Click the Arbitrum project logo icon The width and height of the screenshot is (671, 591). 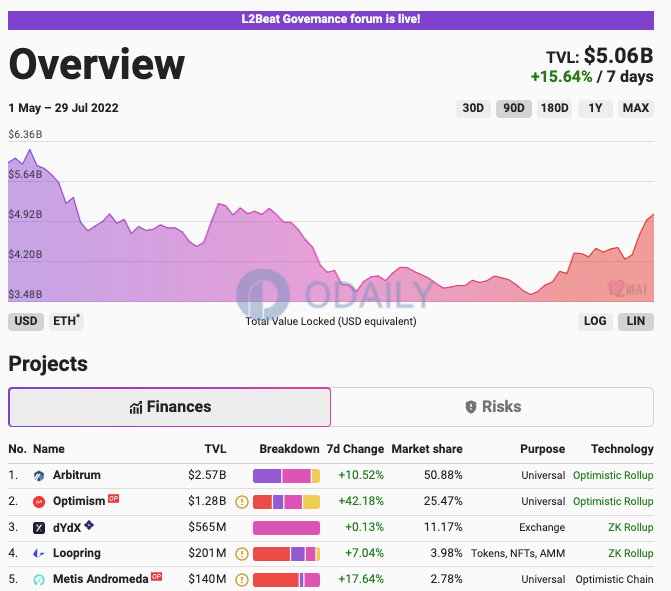(39, 475)
